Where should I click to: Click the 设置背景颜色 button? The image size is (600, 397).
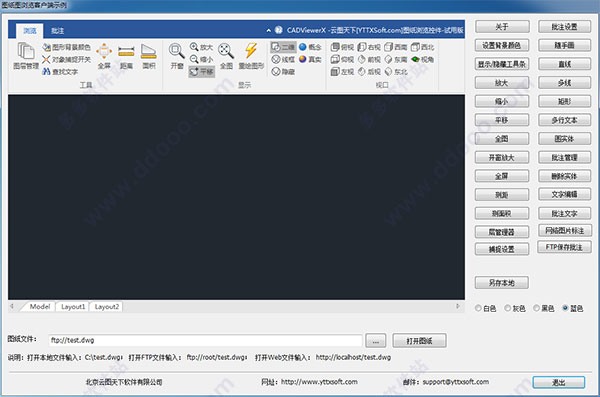click(502, 46)
